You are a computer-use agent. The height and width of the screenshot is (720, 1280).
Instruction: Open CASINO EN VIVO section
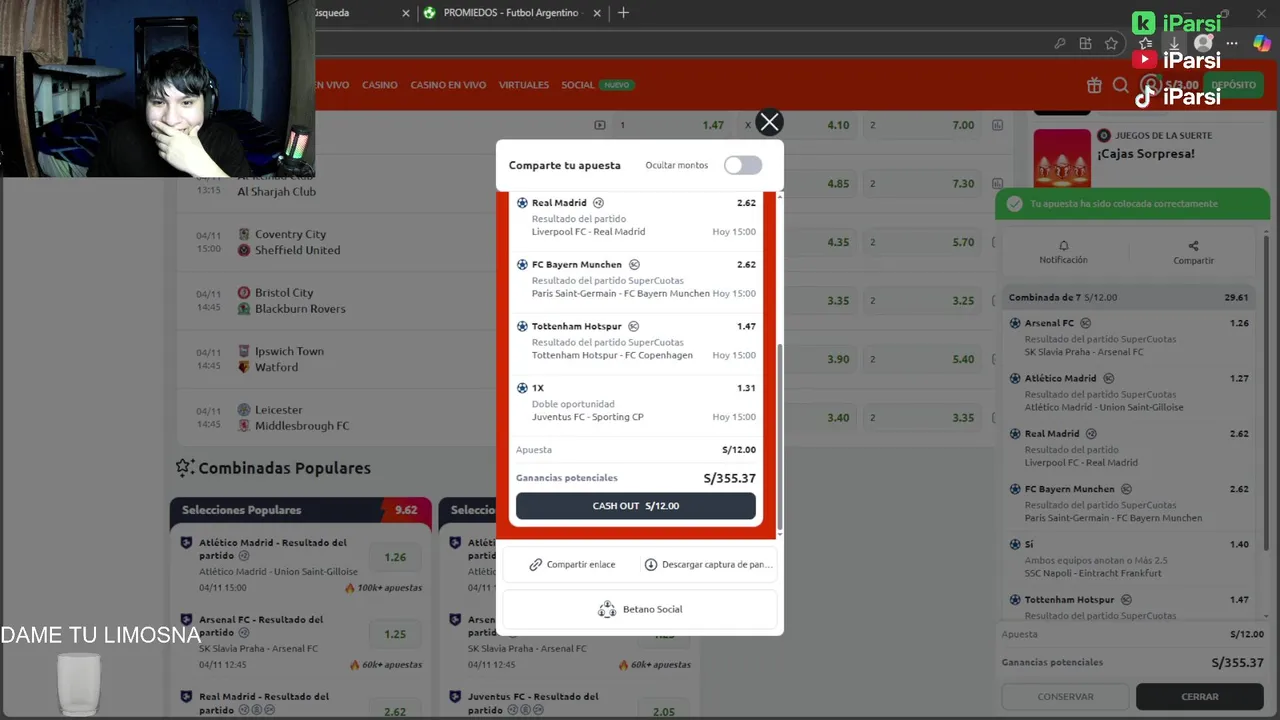click(x=448, y=85)
